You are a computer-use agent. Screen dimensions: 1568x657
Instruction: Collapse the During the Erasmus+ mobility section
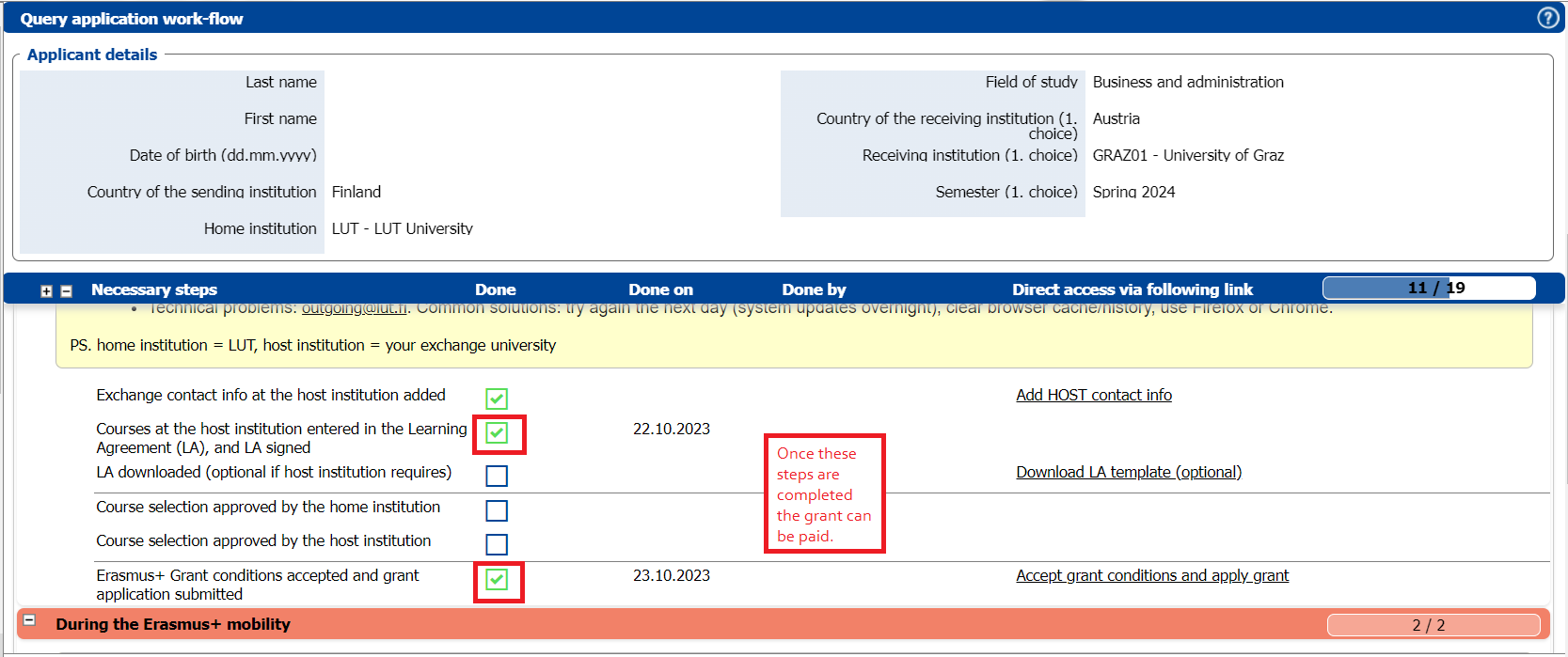[x=29, y=620]
